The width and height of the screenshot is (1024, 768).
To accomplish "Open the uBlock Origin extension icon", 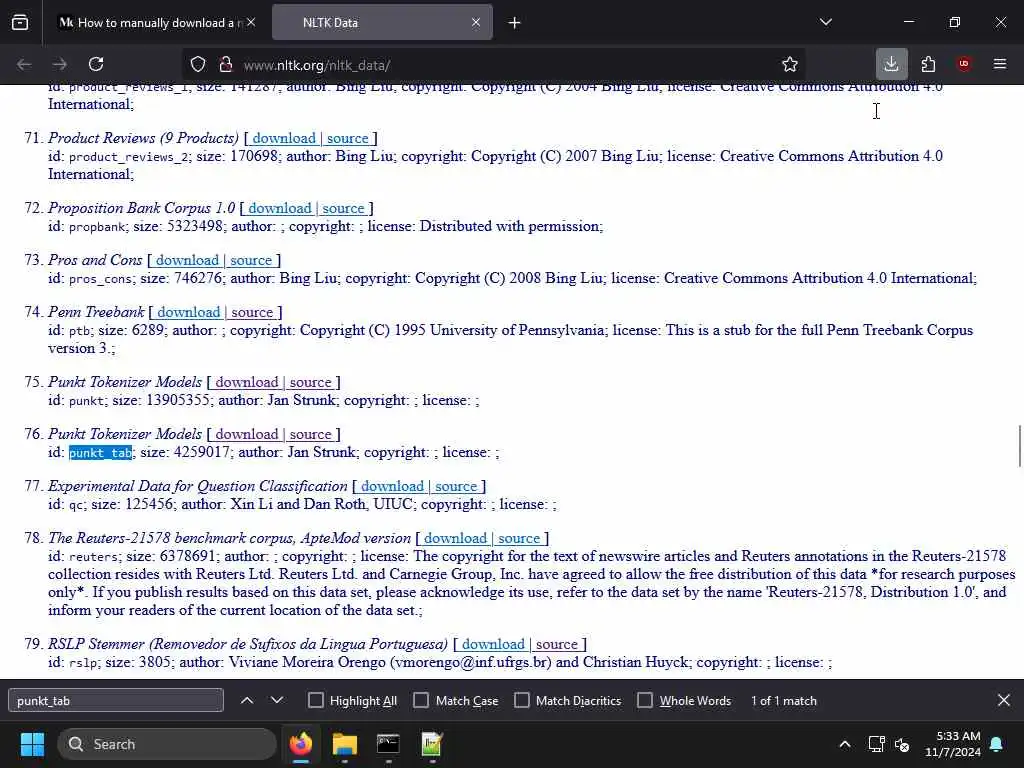I will coord(964,64).
